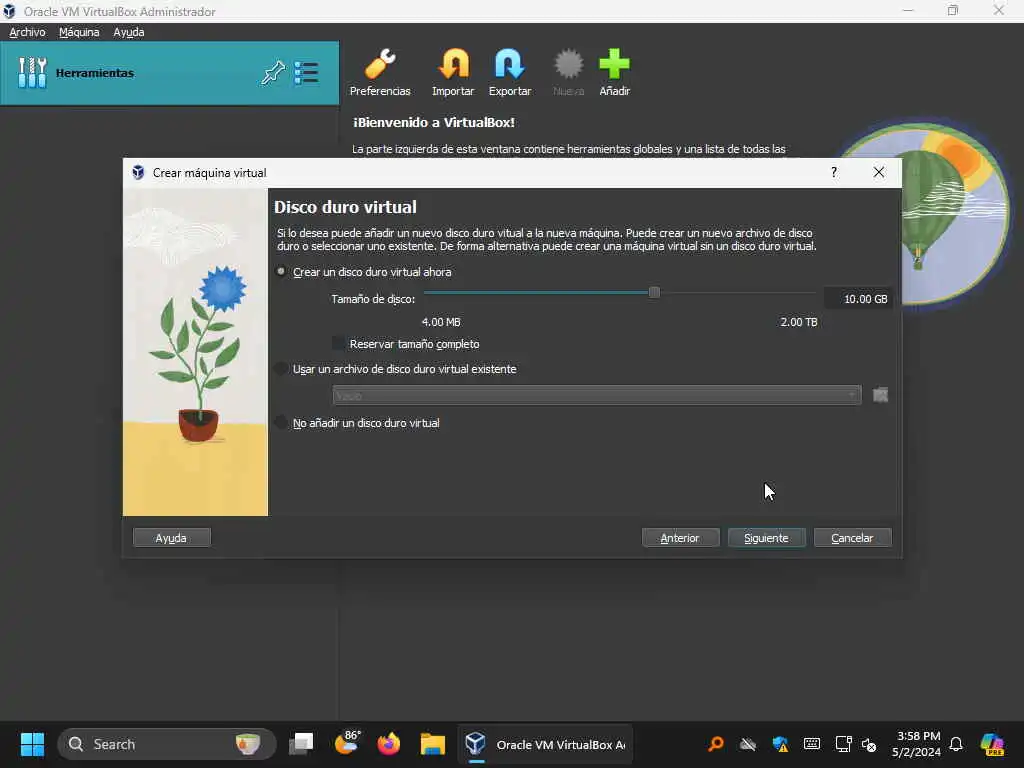Open the Archivo menu
The image size is (1024, 768).
pyautogui.click(x=27, y=32)
